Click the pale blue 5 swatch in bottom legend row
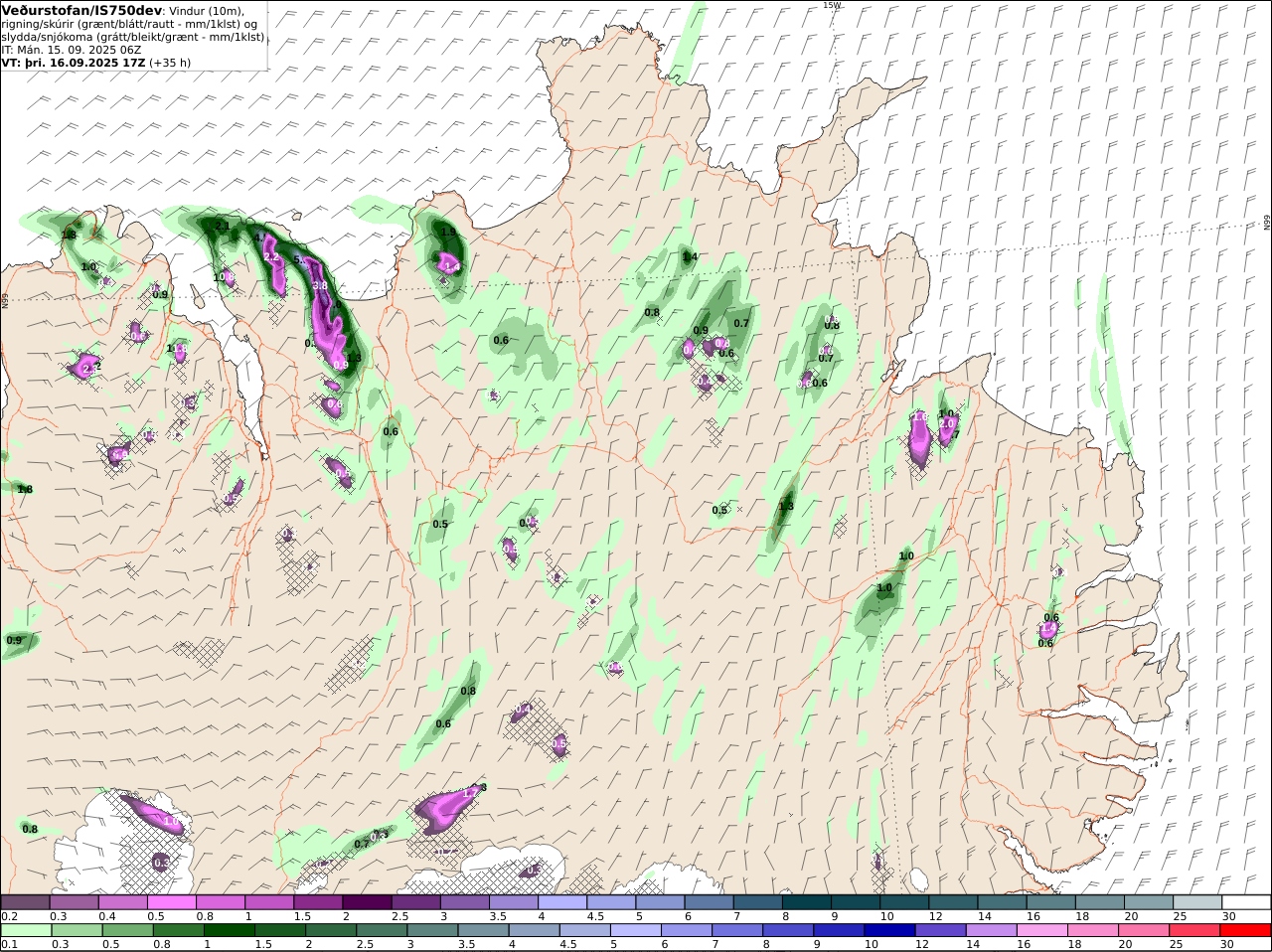1272x952 pixels. click(x=636, y=931)
